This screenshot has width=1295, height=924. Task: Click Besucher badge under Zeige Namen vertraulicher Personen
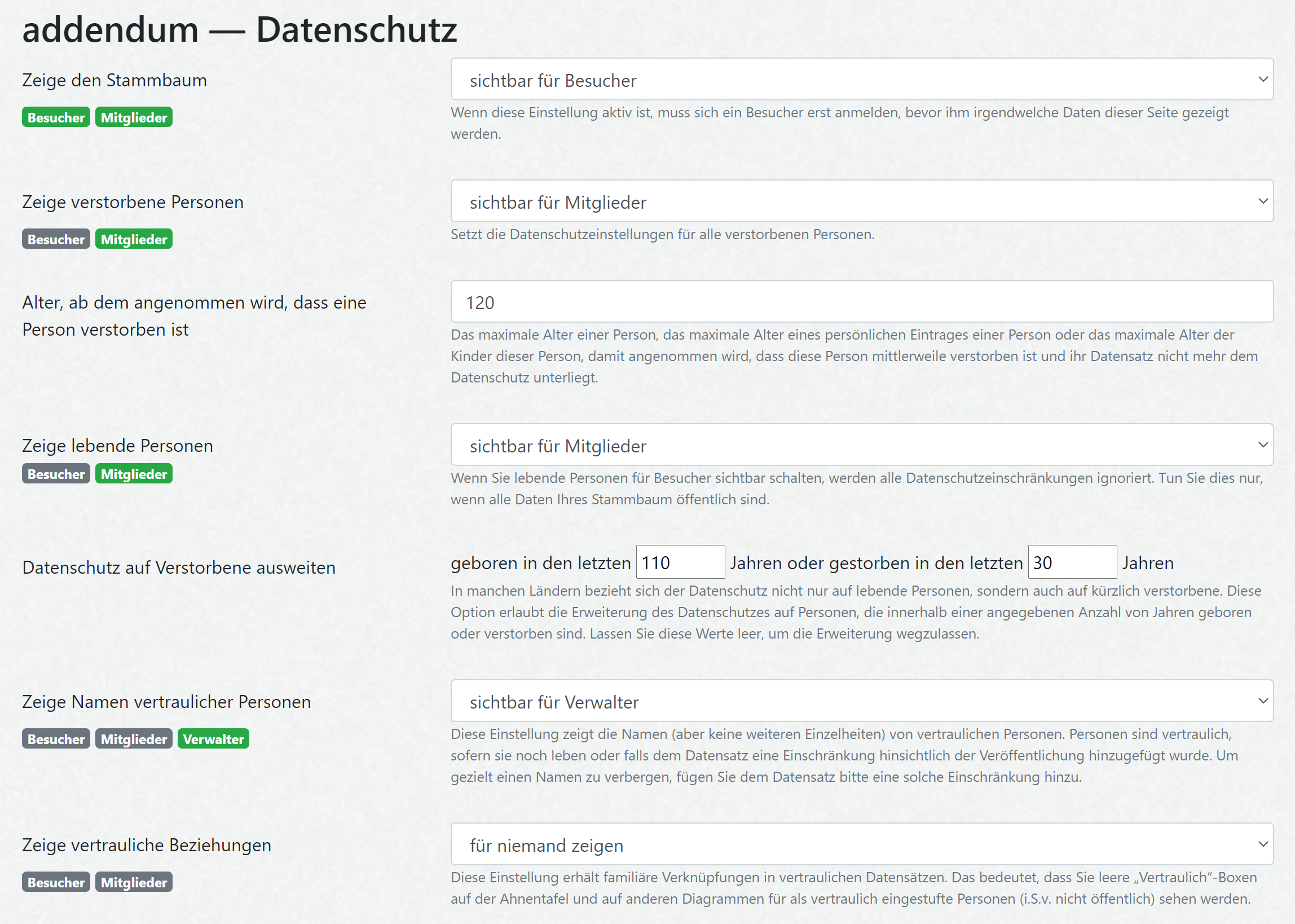[56, 739]
